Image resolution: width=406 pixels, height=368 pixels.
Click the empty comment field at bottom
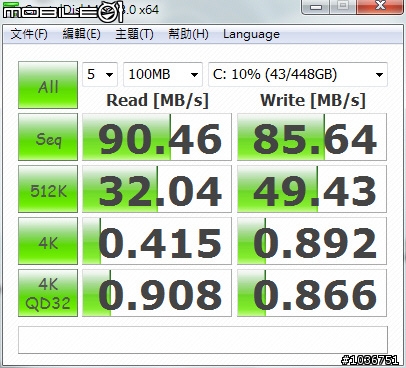coord(203,340)
